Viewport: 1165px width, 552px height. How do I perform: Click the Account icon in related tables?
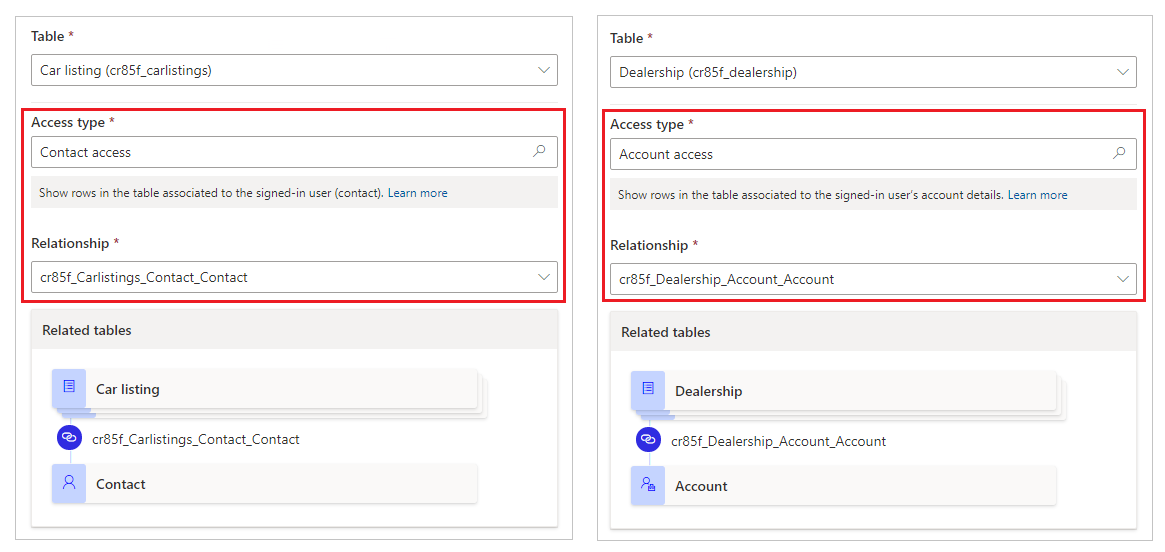[648, 485]
